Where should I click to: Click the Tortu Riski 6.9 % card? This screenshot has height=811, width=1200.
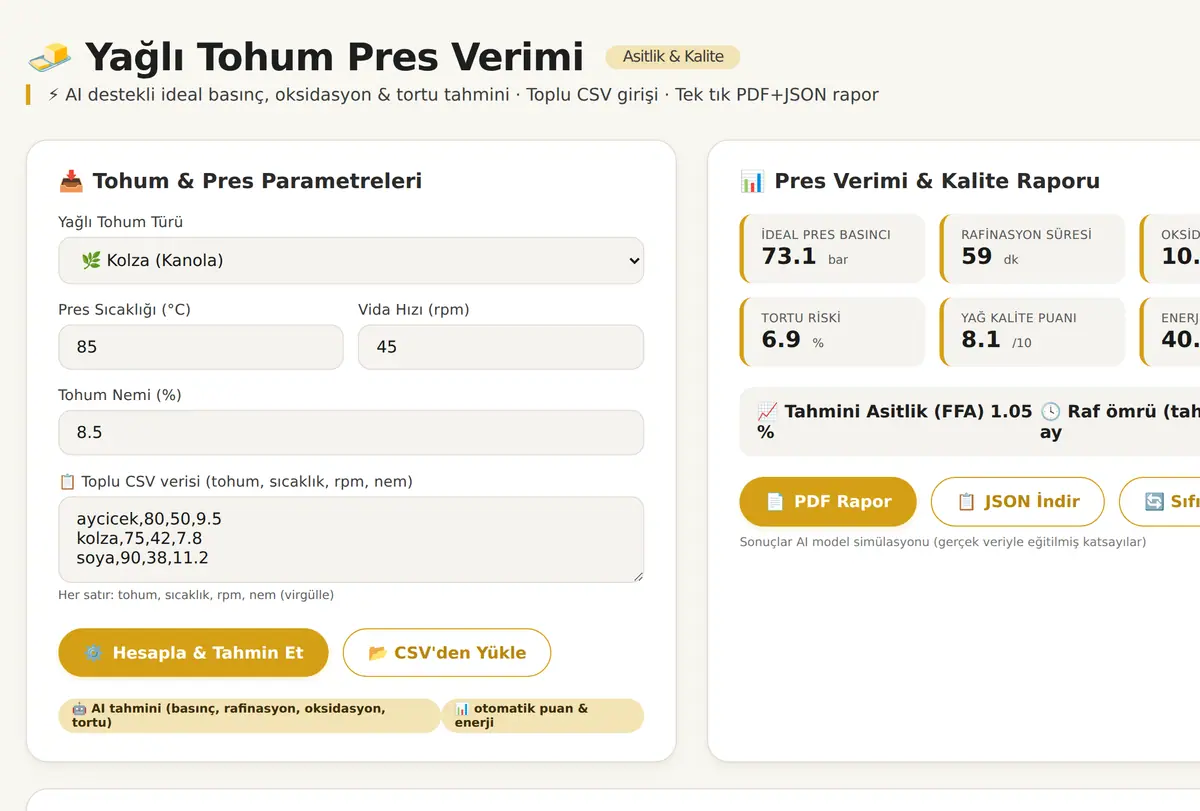pos(833,332)
